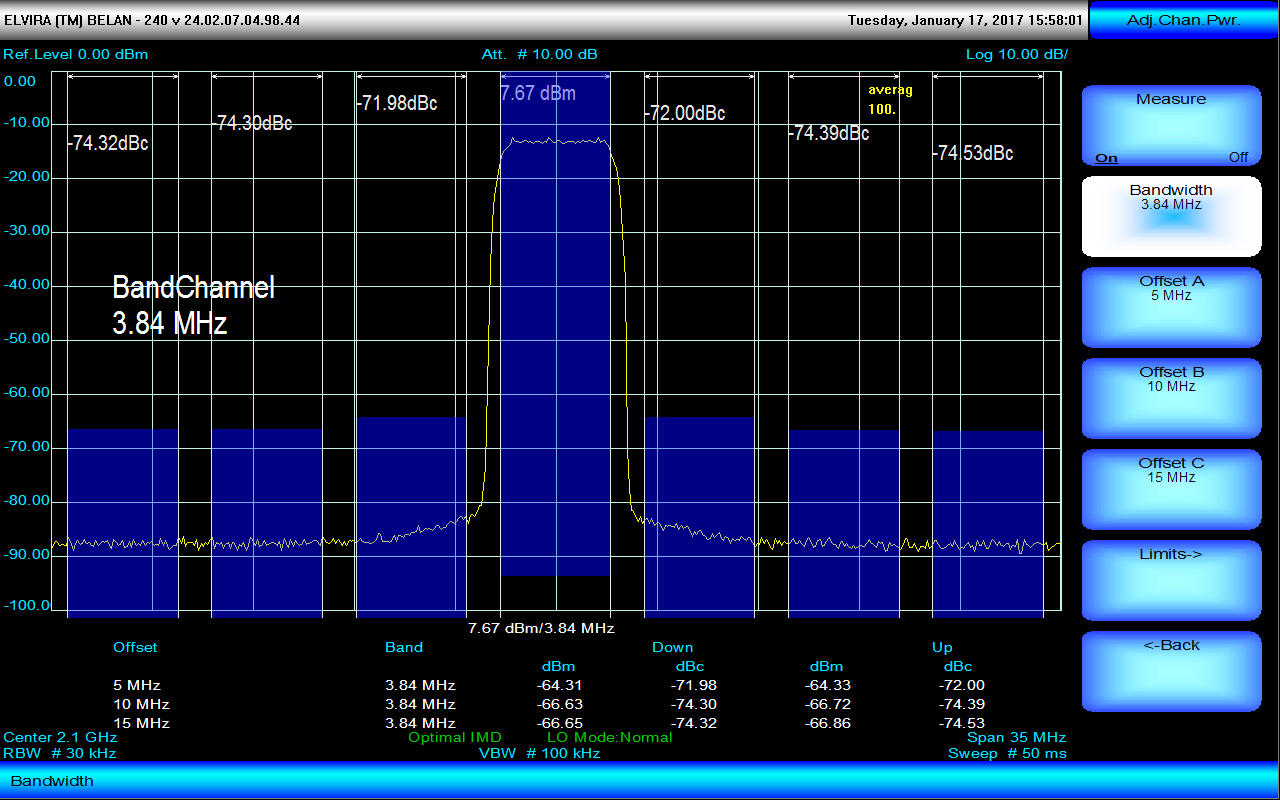This screenshot has width=1280, height=800.
Task: Choose the Offset B 10 MHz softkey
Action: (1171, 398)
